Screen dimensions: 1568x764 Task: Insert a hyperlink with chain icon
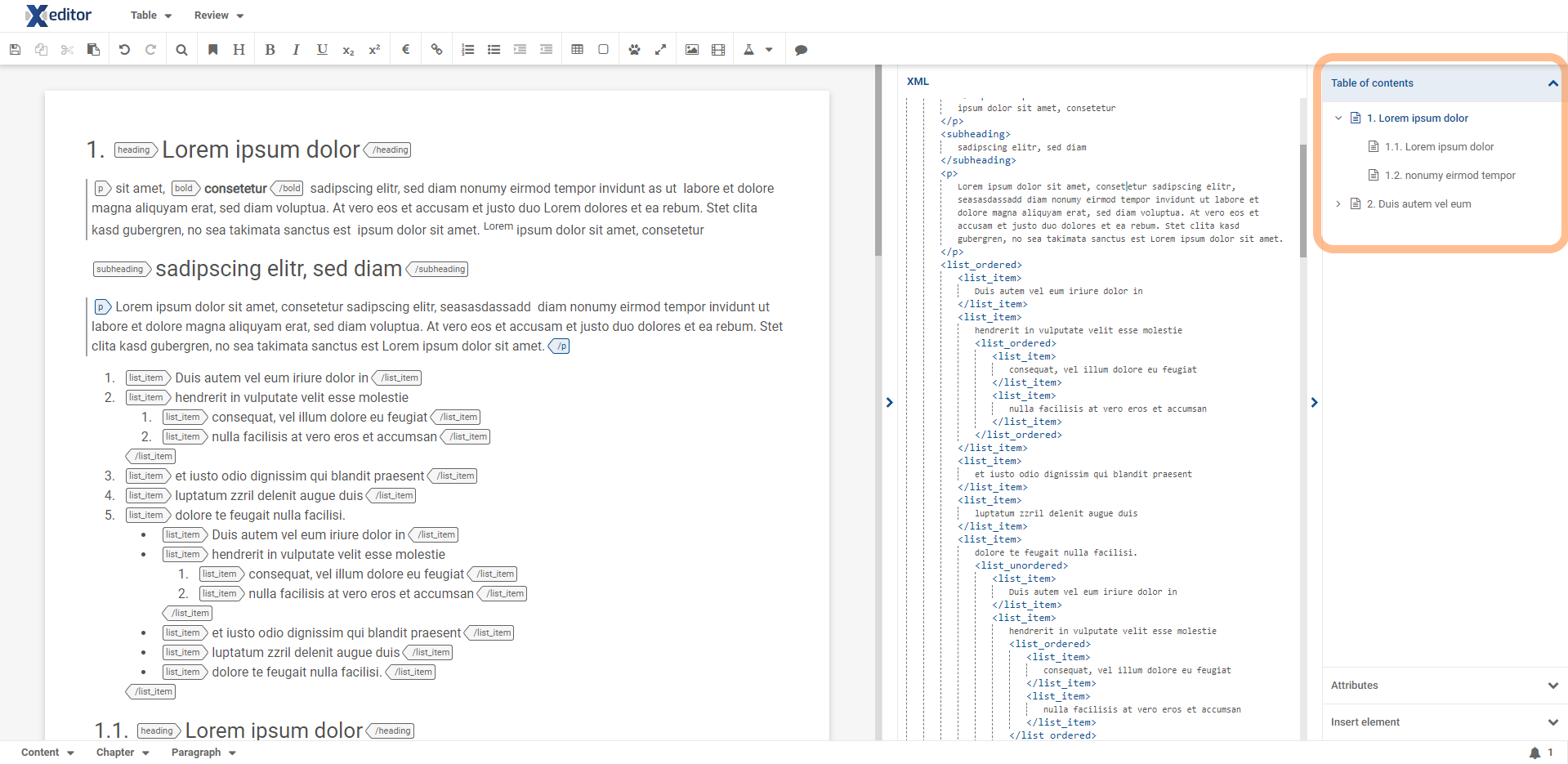click(436, 50)
